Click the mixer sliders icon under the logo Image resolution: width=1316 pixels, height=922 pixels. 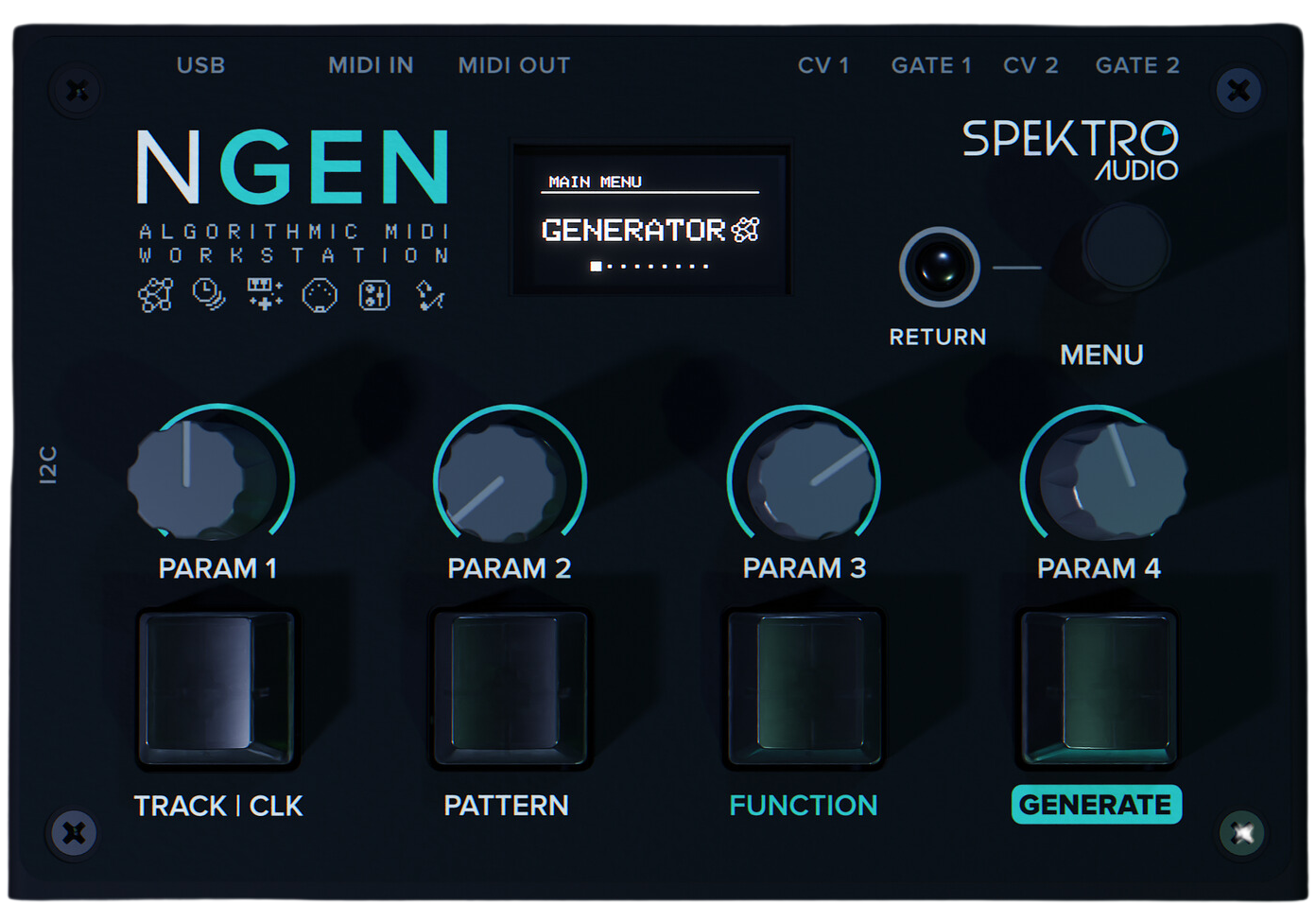click(x=374, y=295)
